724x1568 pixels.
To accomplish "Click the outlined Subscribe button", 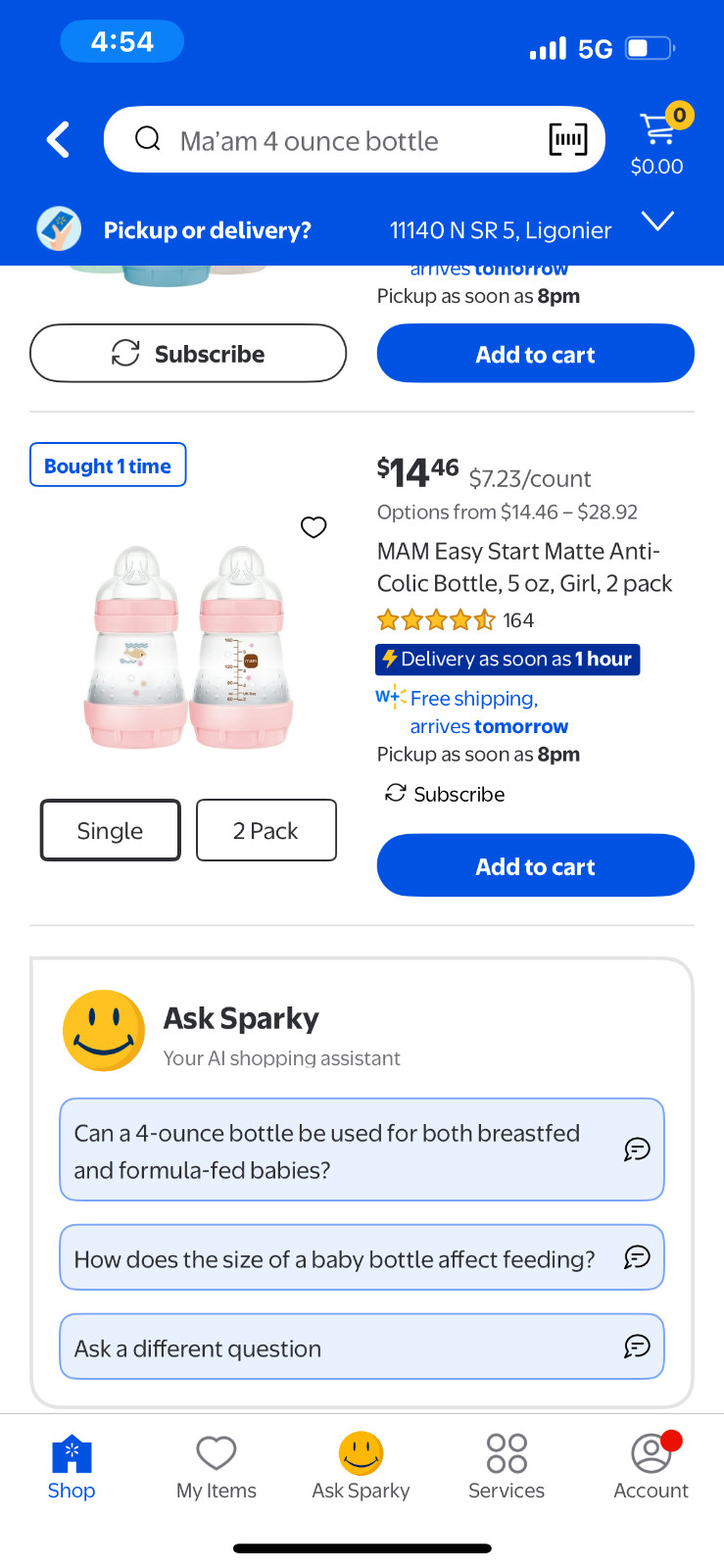I will click(x=188, y=353).
